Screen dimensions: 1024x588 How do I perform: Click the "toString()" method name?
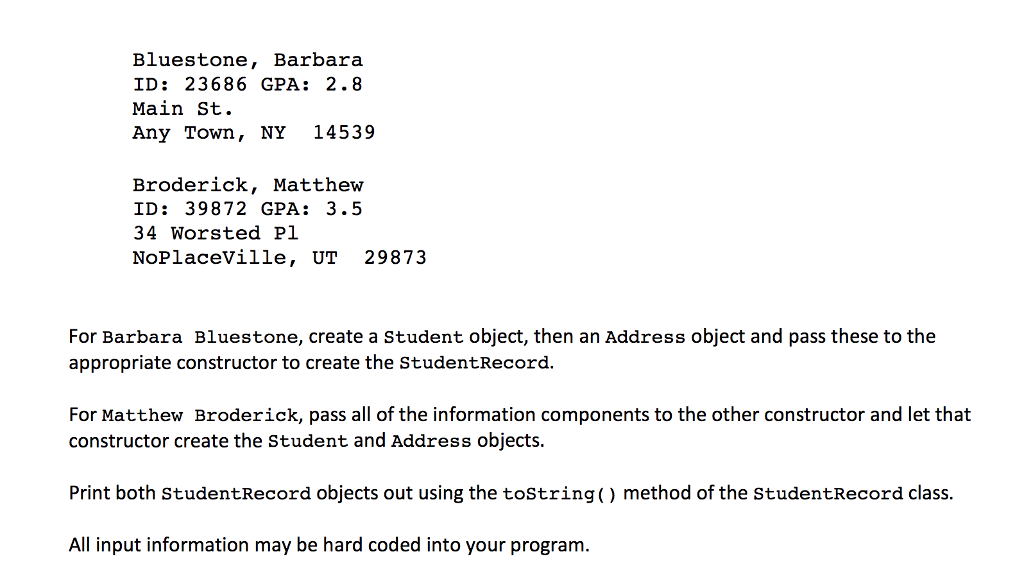tap(558, 494)
